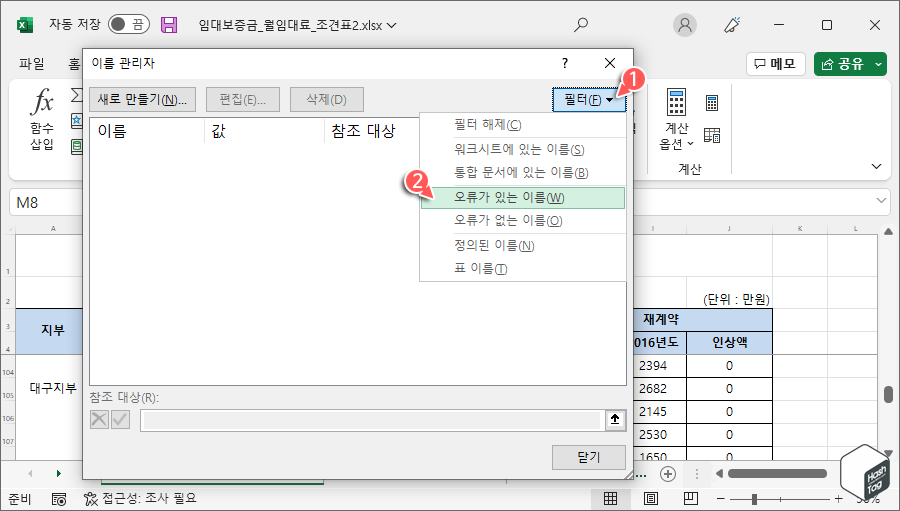The image size is (900, 511).
Task: Click the search magnifier icon
Action: click(581, 25)
